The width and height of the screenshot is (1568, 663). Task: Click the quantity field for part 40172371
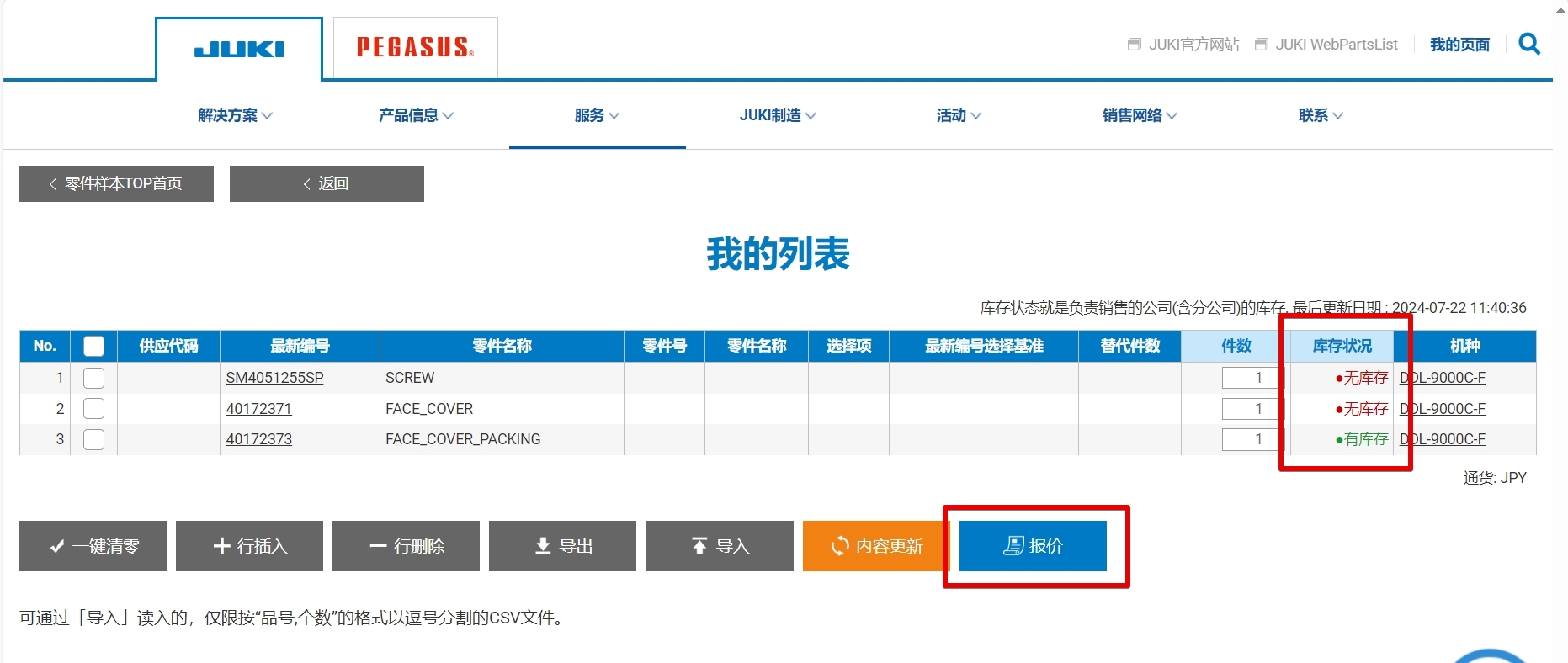coord(1252,409)
